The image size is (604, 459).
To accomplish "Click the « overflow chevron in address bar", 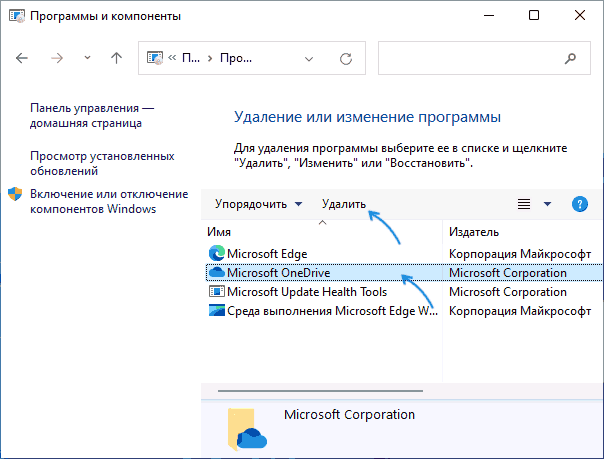I will click(172, 58).
